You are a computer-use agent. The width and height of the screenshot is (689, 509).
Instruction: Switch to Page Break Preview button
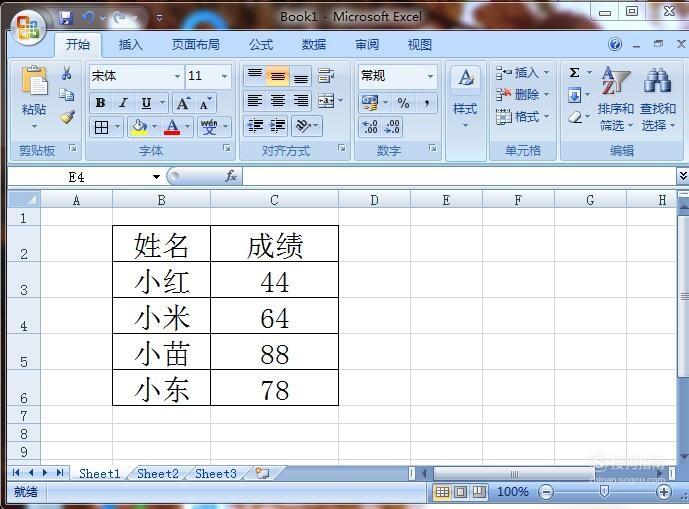479,492
